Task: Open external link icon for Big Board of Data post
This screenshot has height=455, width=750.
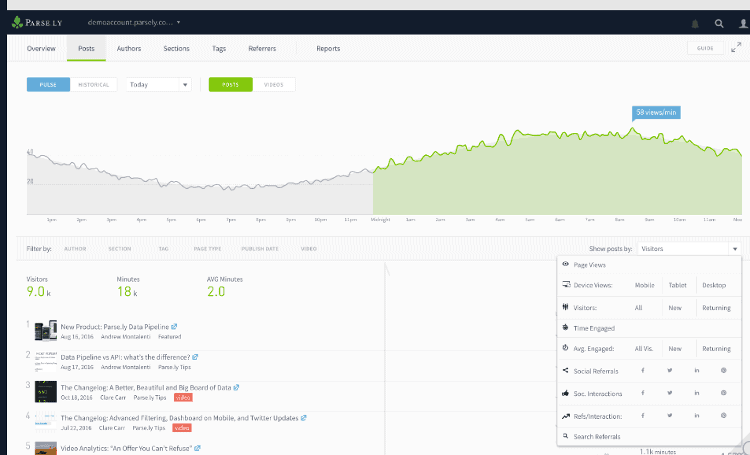Action: (x=236, y=388)
